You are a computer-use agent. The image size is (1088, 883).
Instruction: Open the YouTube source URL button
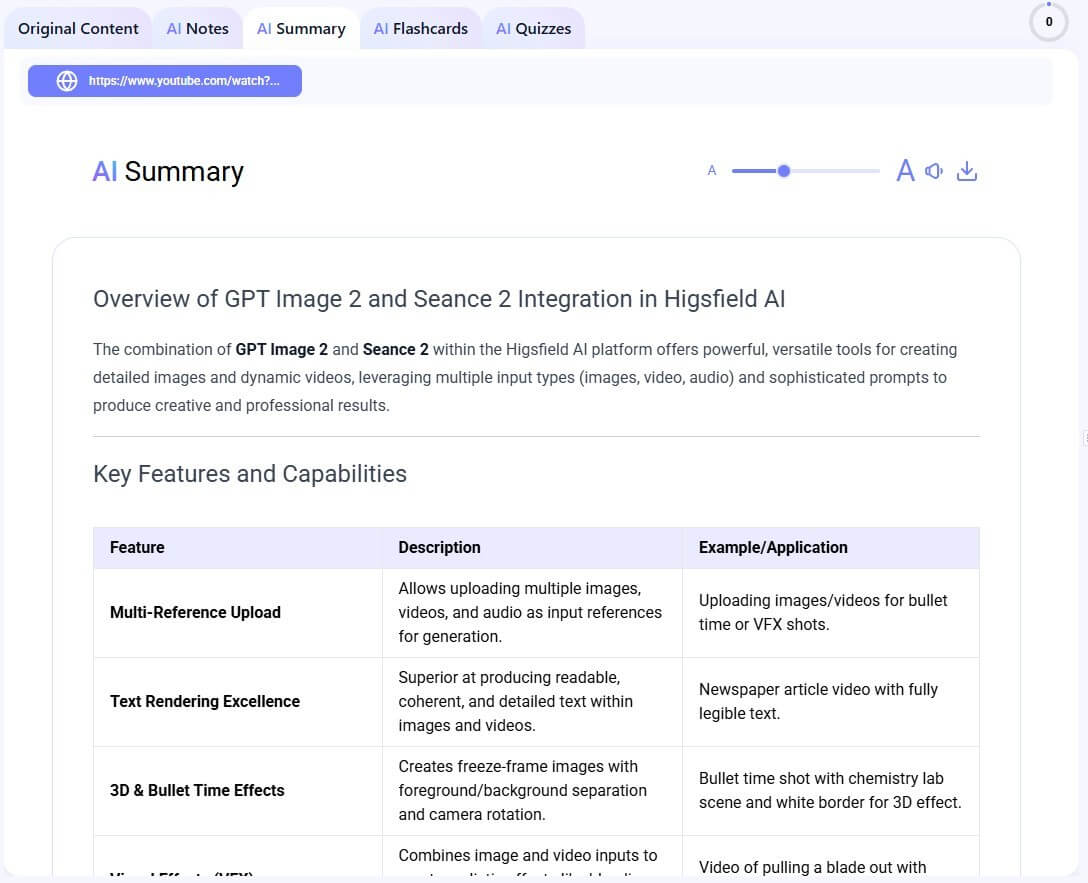(164, 81)
